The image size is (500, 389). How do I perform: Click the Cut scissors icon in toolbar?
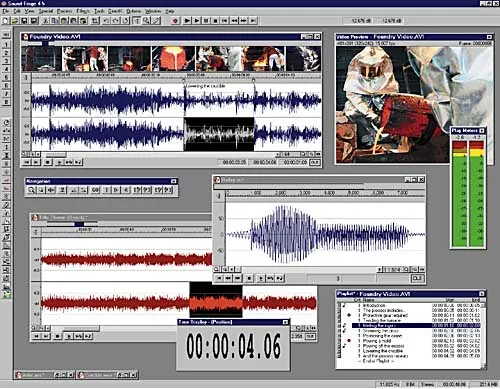(x=45, y=21)
